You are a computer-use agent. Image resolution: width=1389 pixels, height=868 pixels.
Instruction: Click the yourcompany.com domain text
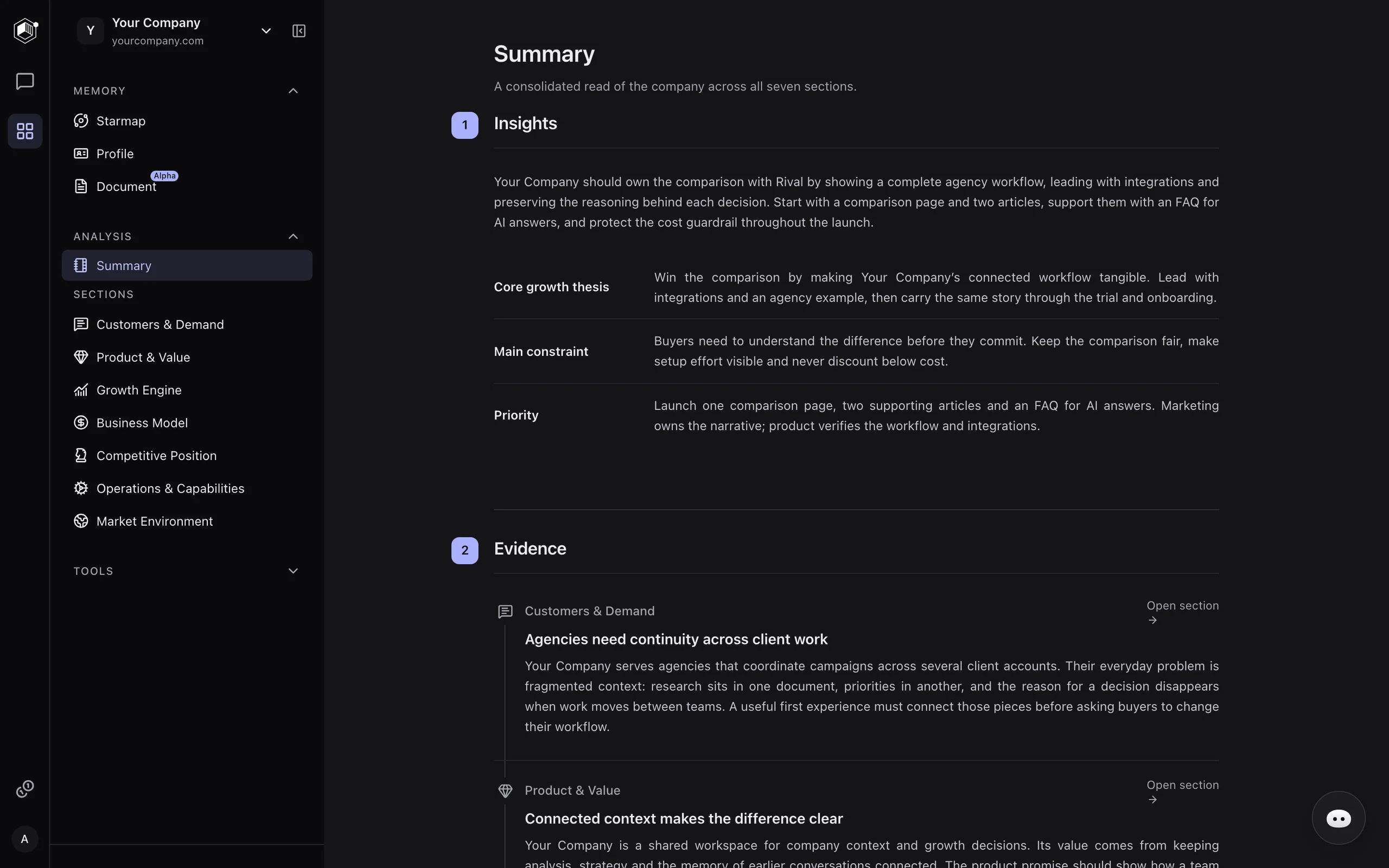pyautogui.click(x=158, y=41)
